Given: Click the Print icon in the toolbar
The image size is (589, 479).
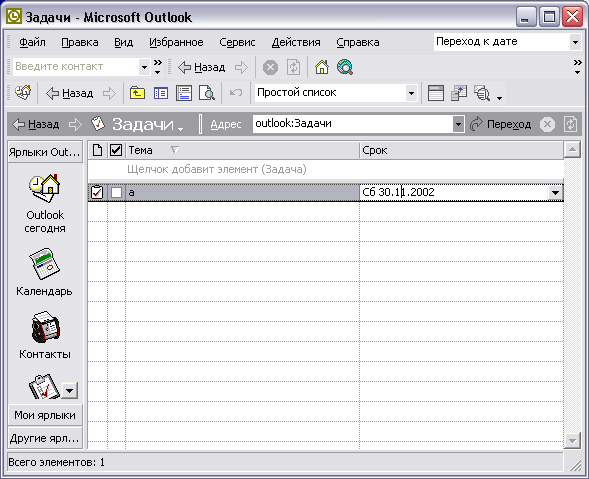Looking at the screenshot, I should 184,93.
